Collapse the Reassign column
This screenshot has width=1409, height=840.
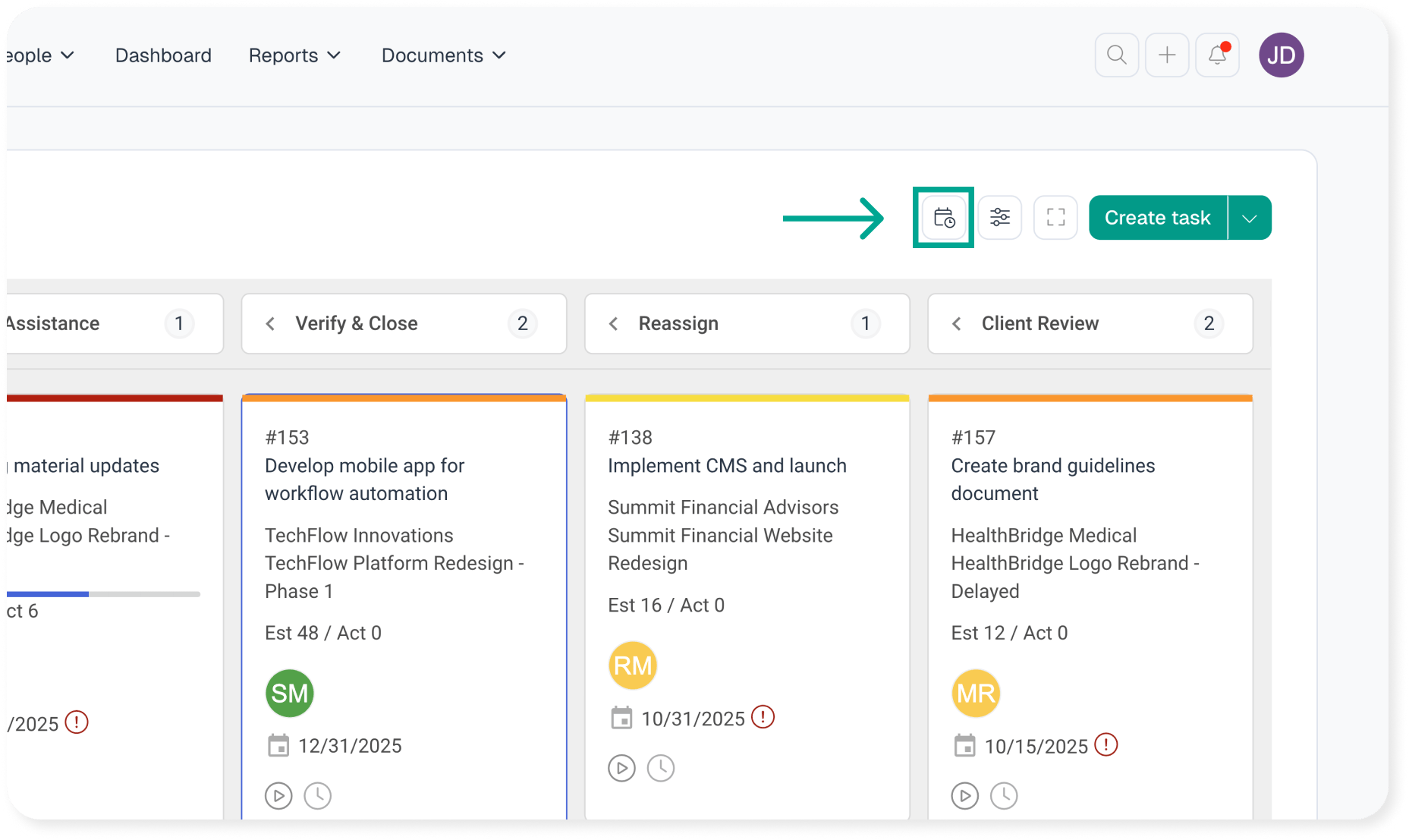coord(614,324)
